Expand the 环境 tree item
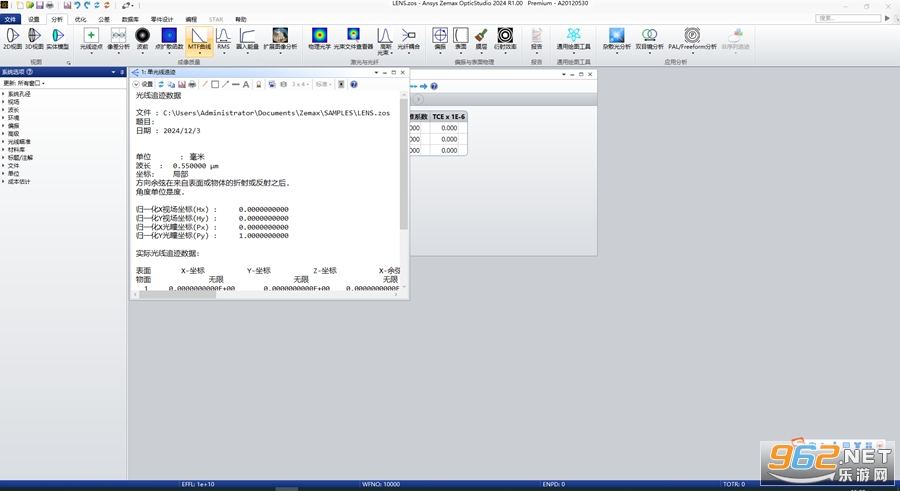This screenshot has width=900, height=491. click(x=3, y=118)
